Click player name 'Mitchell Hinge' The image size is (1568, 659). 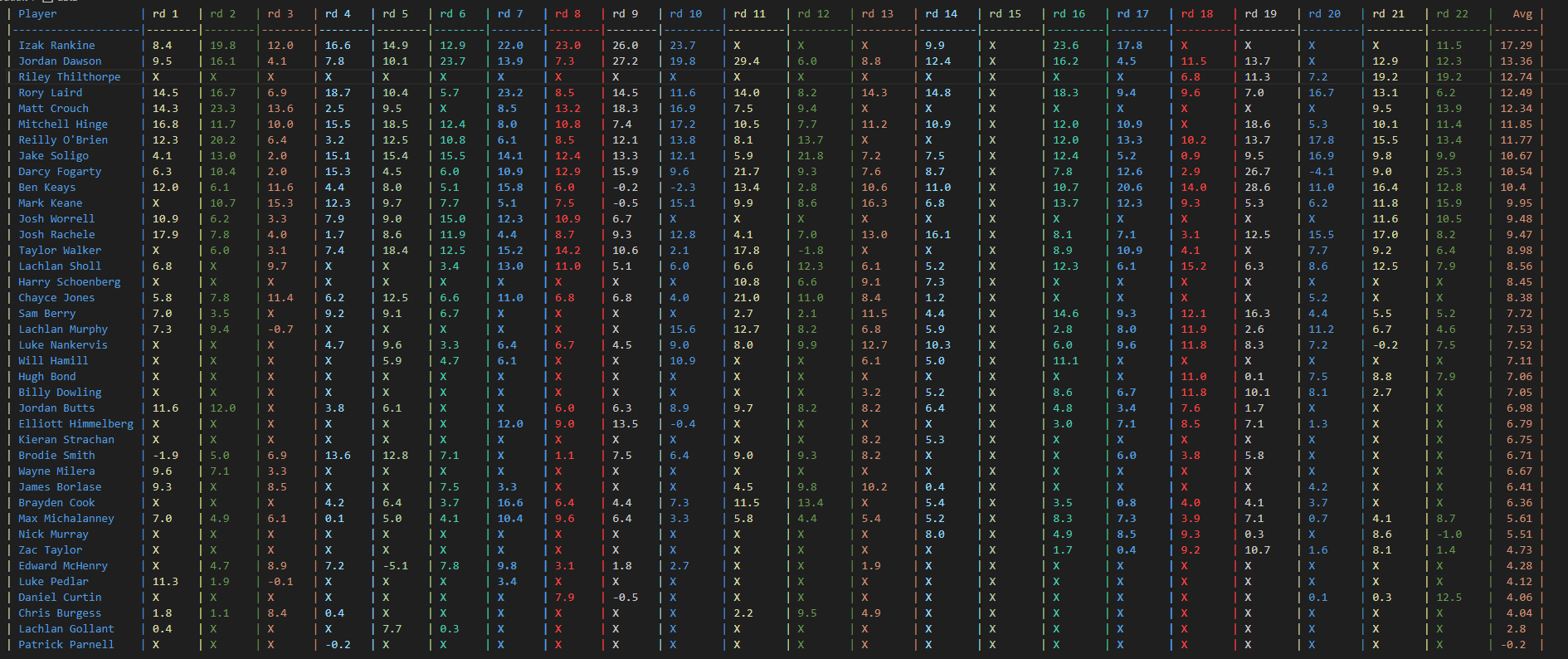(63, 124)
